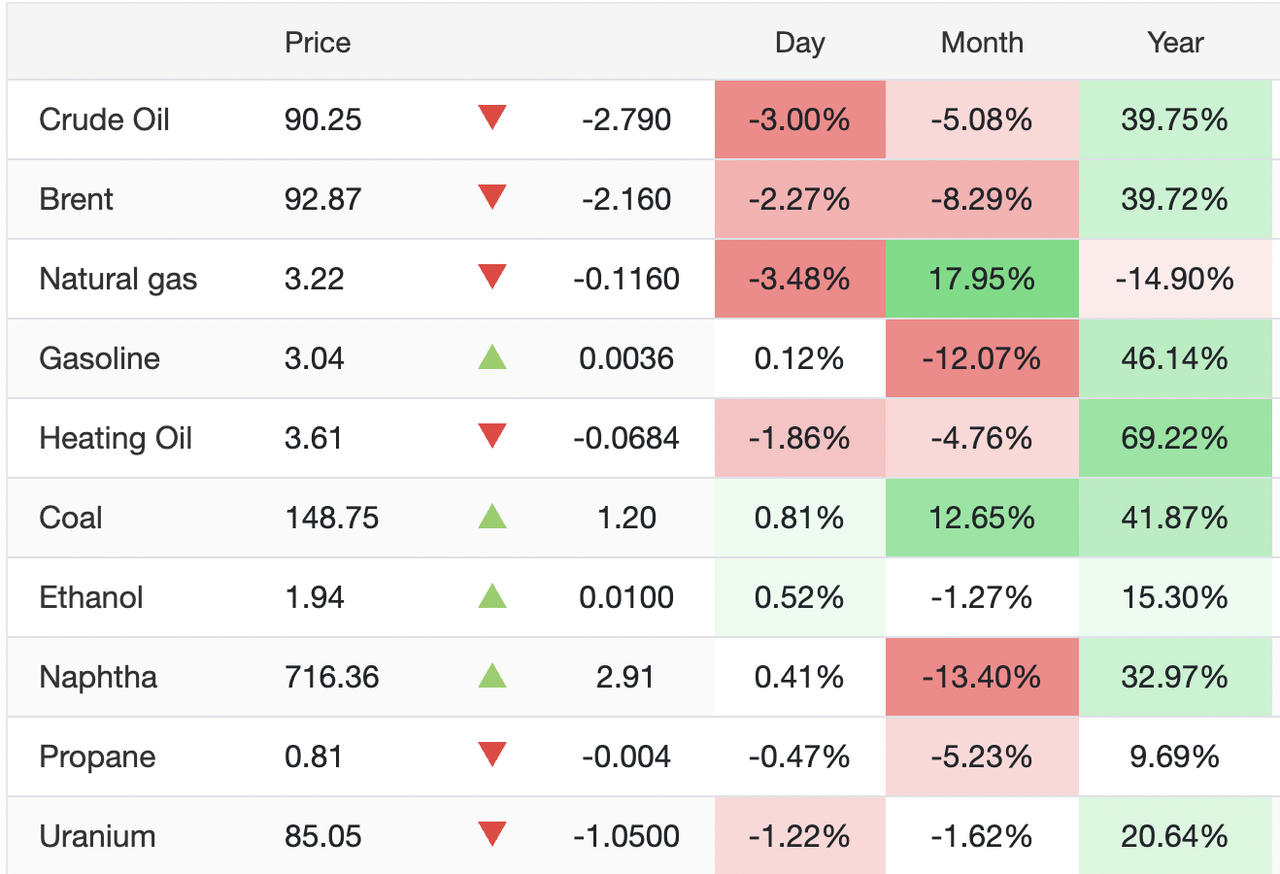Open the Uranium commodity link

point(97,836)
